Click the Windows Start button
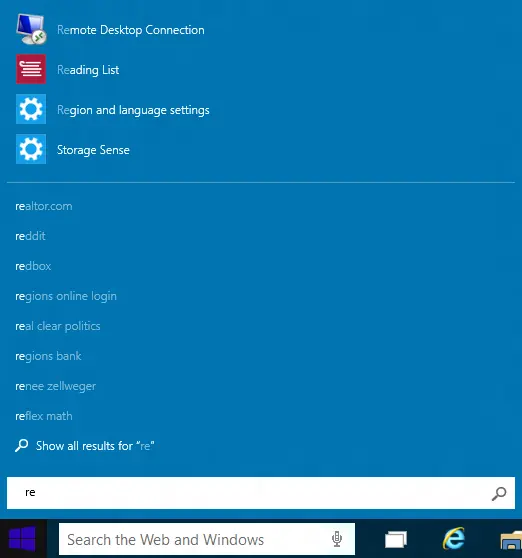 (23, 538)
